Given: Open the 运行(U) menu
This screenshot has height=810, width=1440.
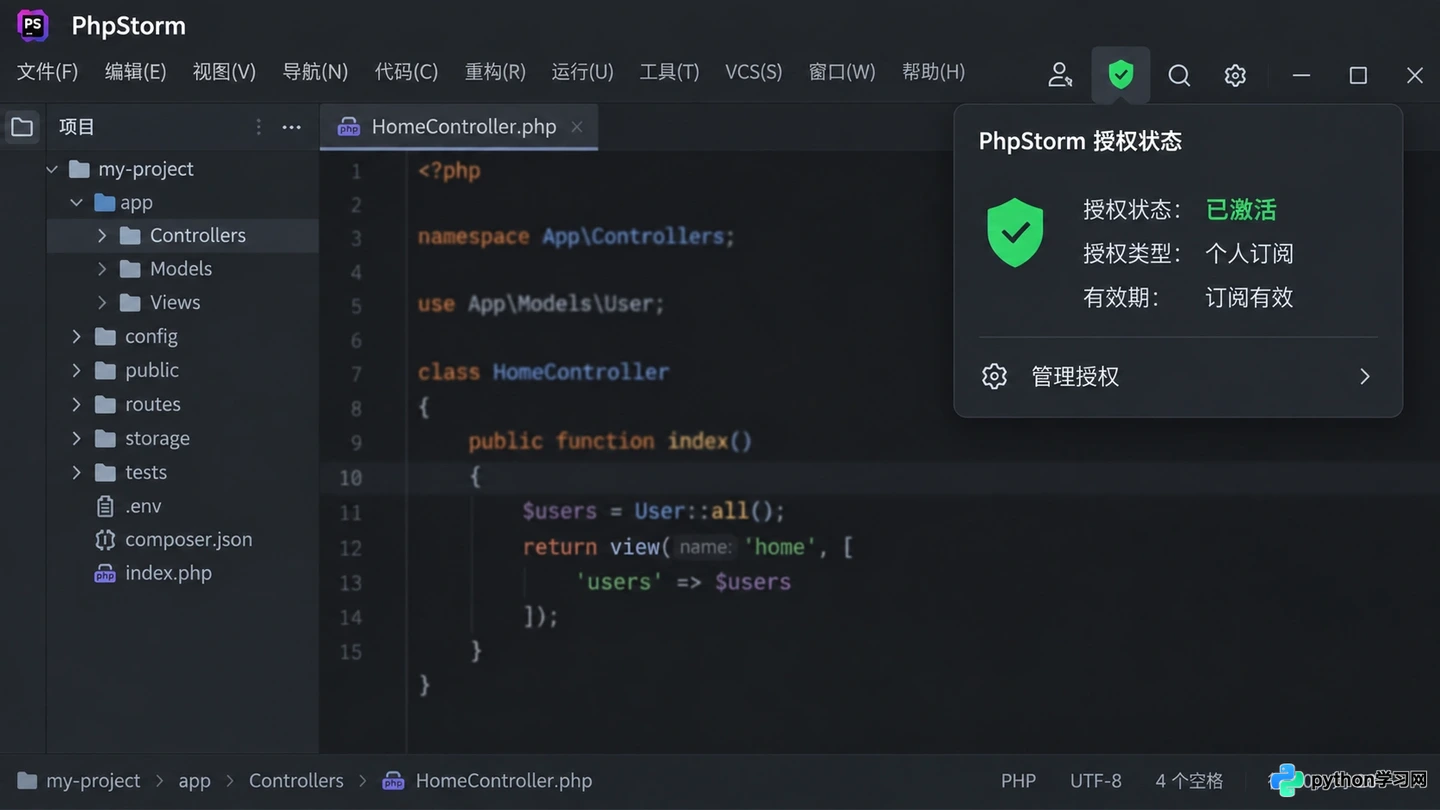Looking at the screenshot, I should click(x=582, y=72).
